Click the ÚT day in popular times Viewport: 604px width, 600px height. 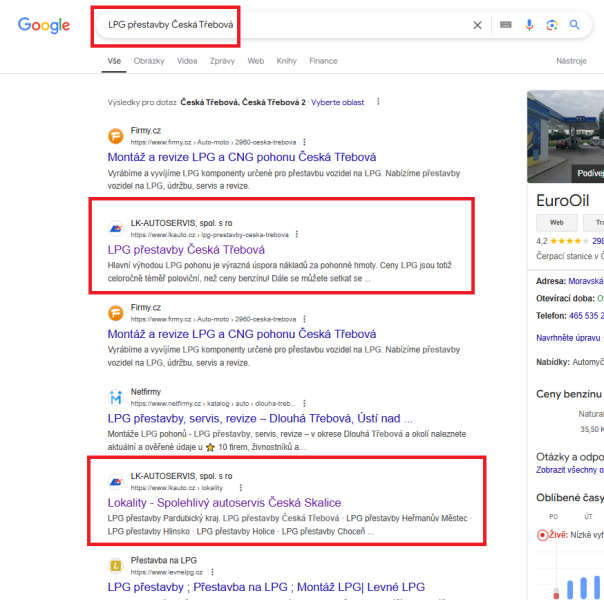coord(588,516)
